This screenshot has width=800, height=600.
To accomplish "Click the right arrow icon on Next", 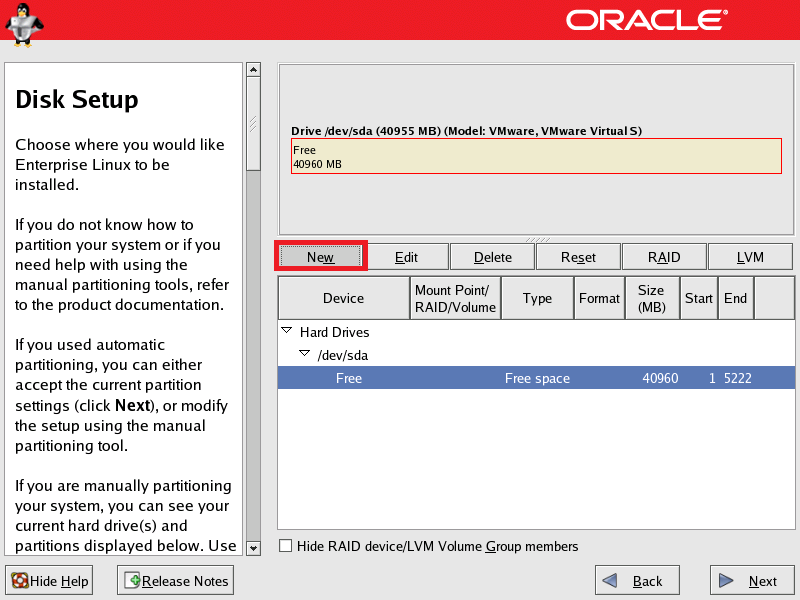I will click(x=726, y=581).
